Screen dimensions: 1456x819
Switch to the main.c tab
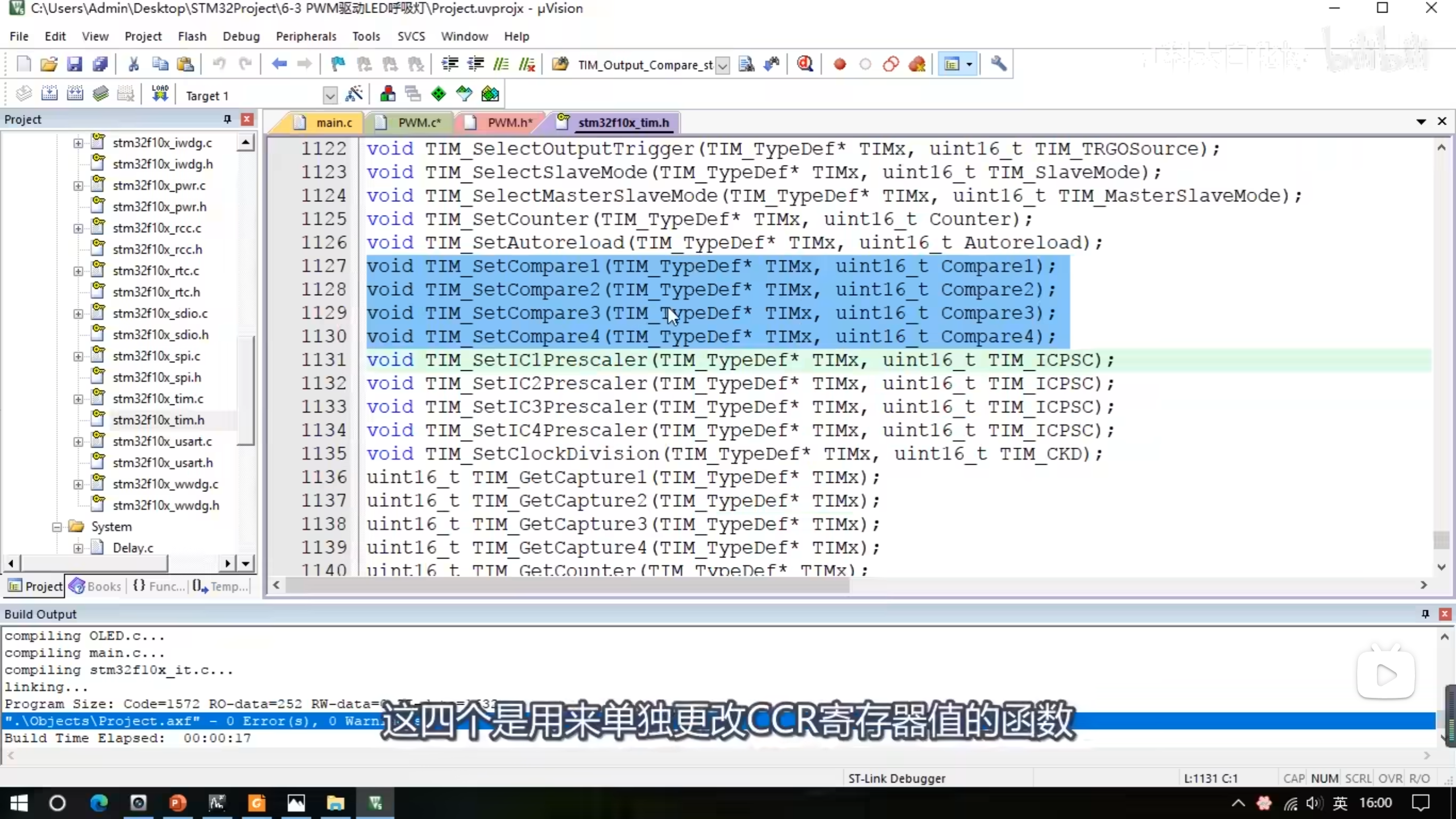334,122
